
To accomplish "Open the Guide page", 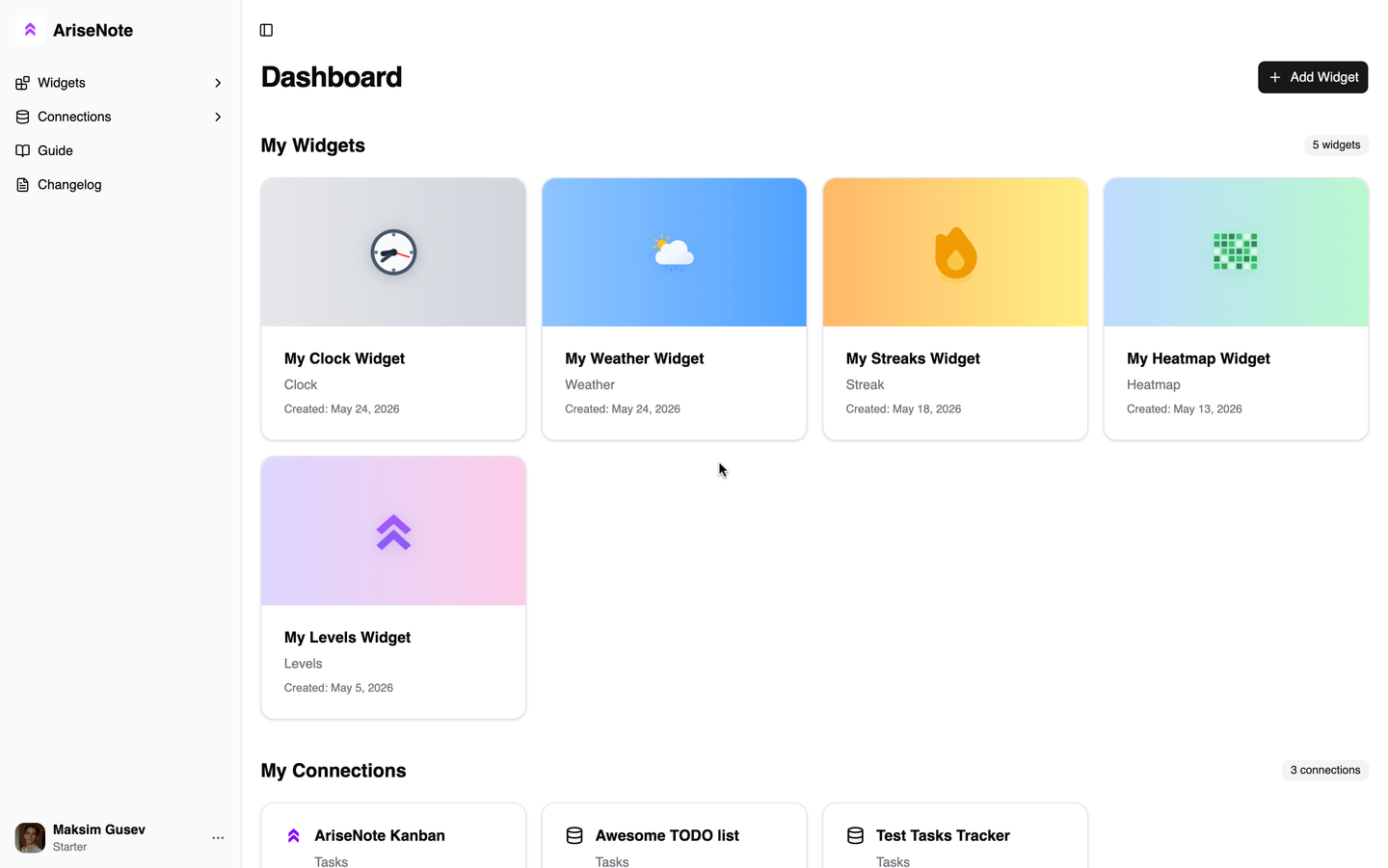I will (120, 150).
